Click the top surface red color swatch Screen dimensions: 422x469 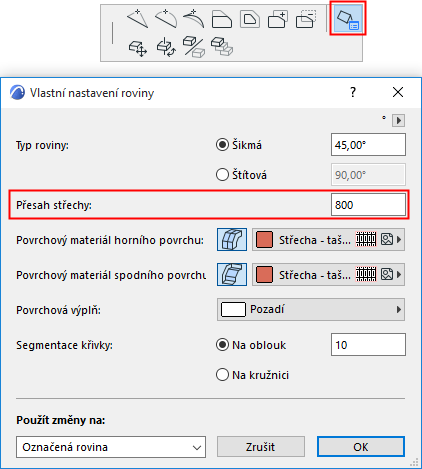pos(264,240)
